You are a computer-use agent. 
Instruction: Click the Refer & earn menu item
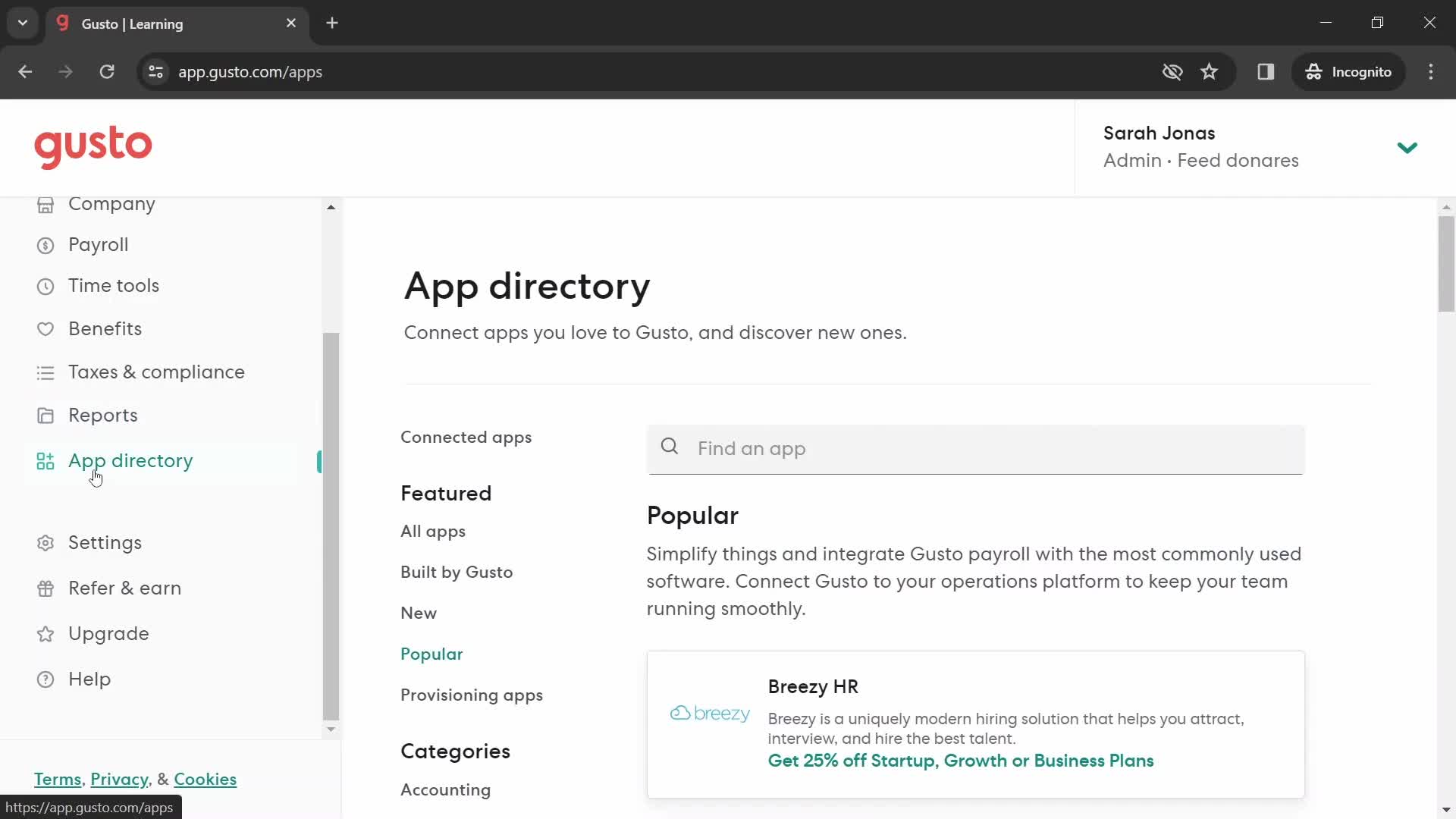tap(124, 588)
